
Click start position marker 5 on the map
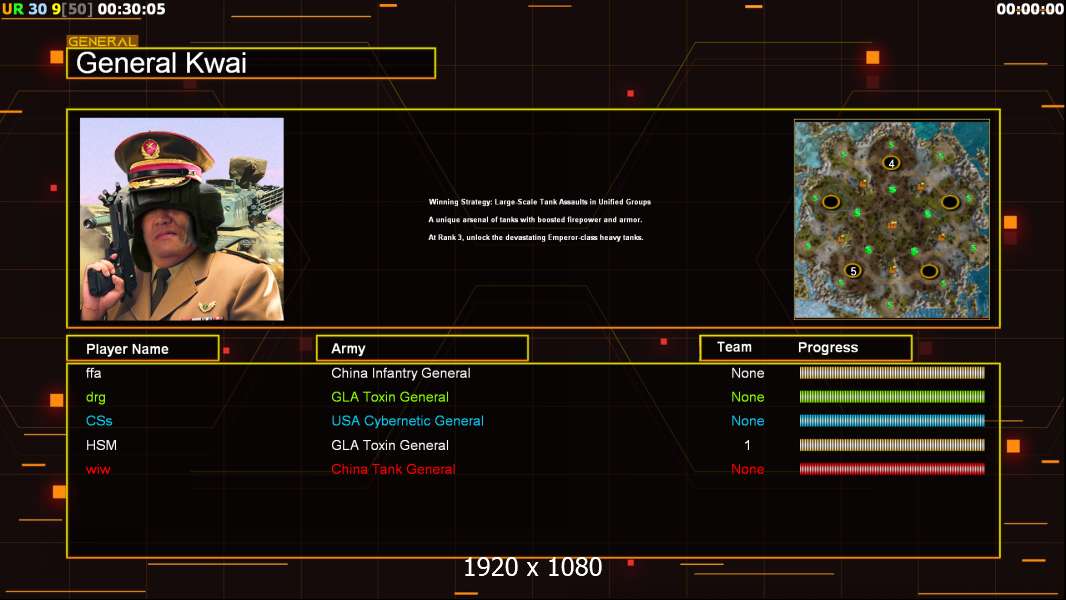click(853, 270)
